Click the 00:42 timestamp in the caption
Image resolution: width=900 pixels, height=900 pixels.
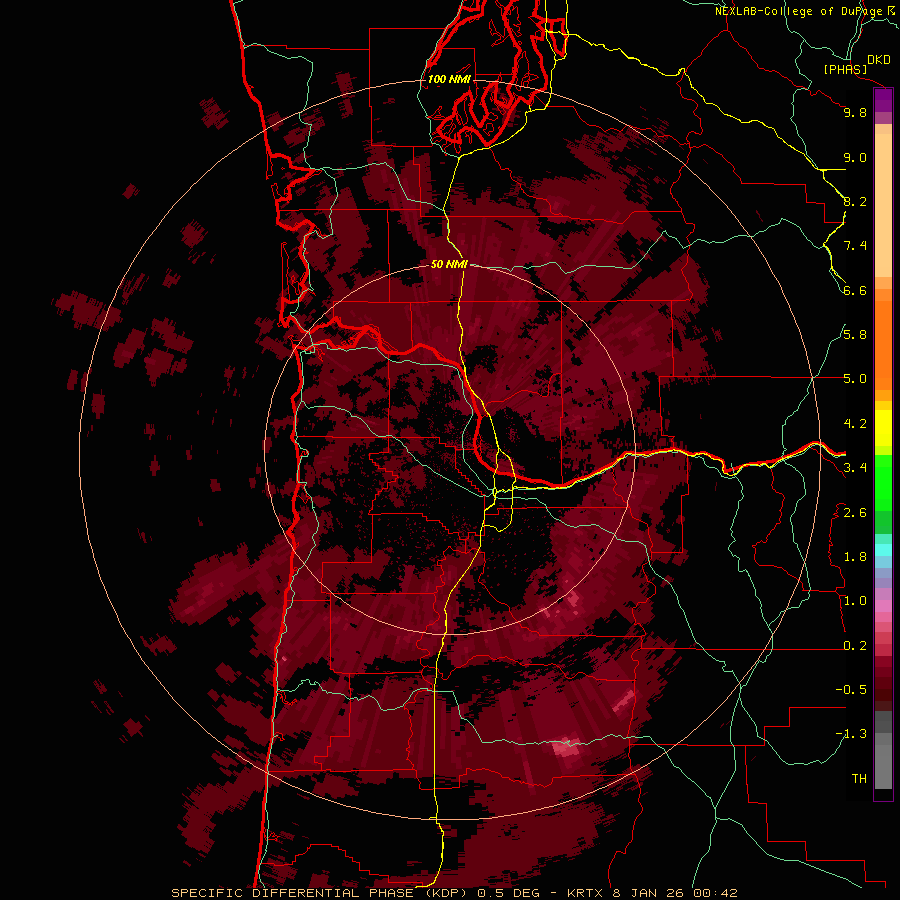715,893
